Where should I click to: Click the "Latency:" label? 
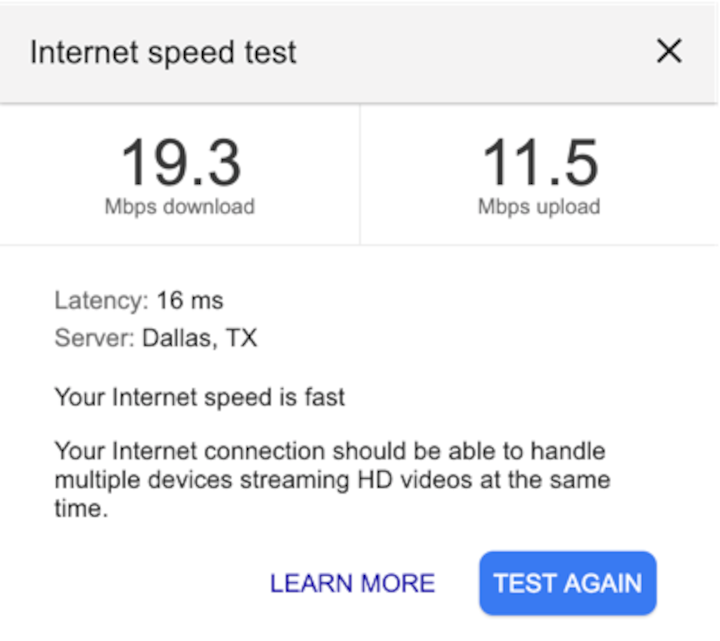coord(101,300)
